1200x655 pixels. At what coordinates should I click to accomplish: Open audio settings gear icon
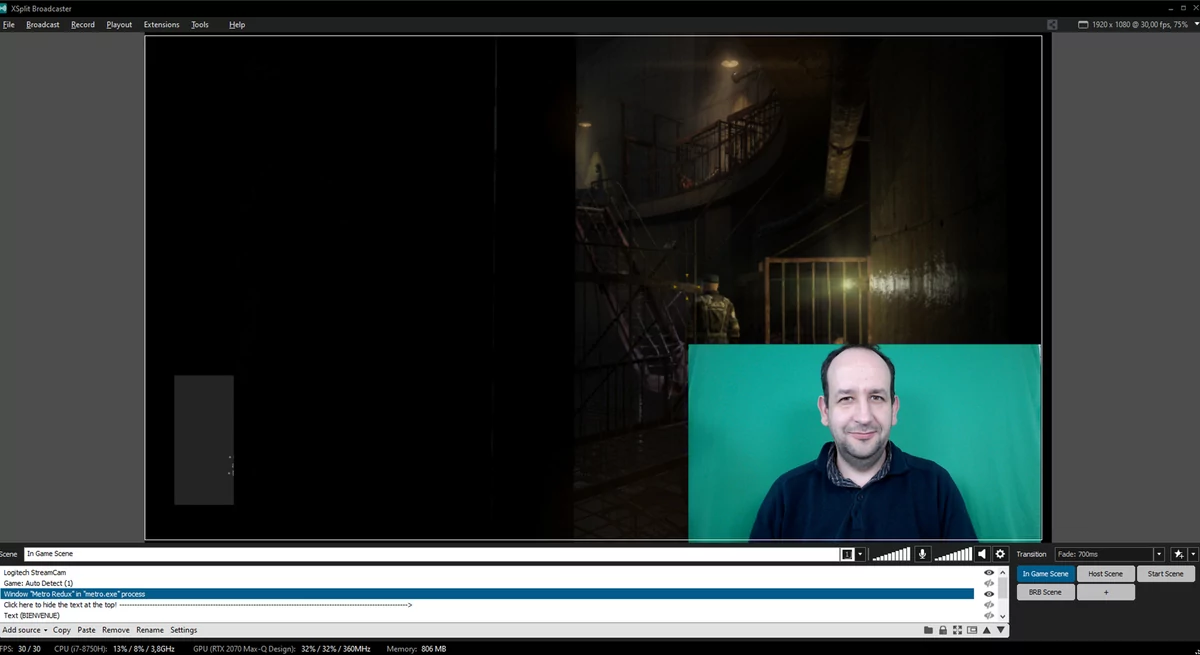coord(1000,554)
